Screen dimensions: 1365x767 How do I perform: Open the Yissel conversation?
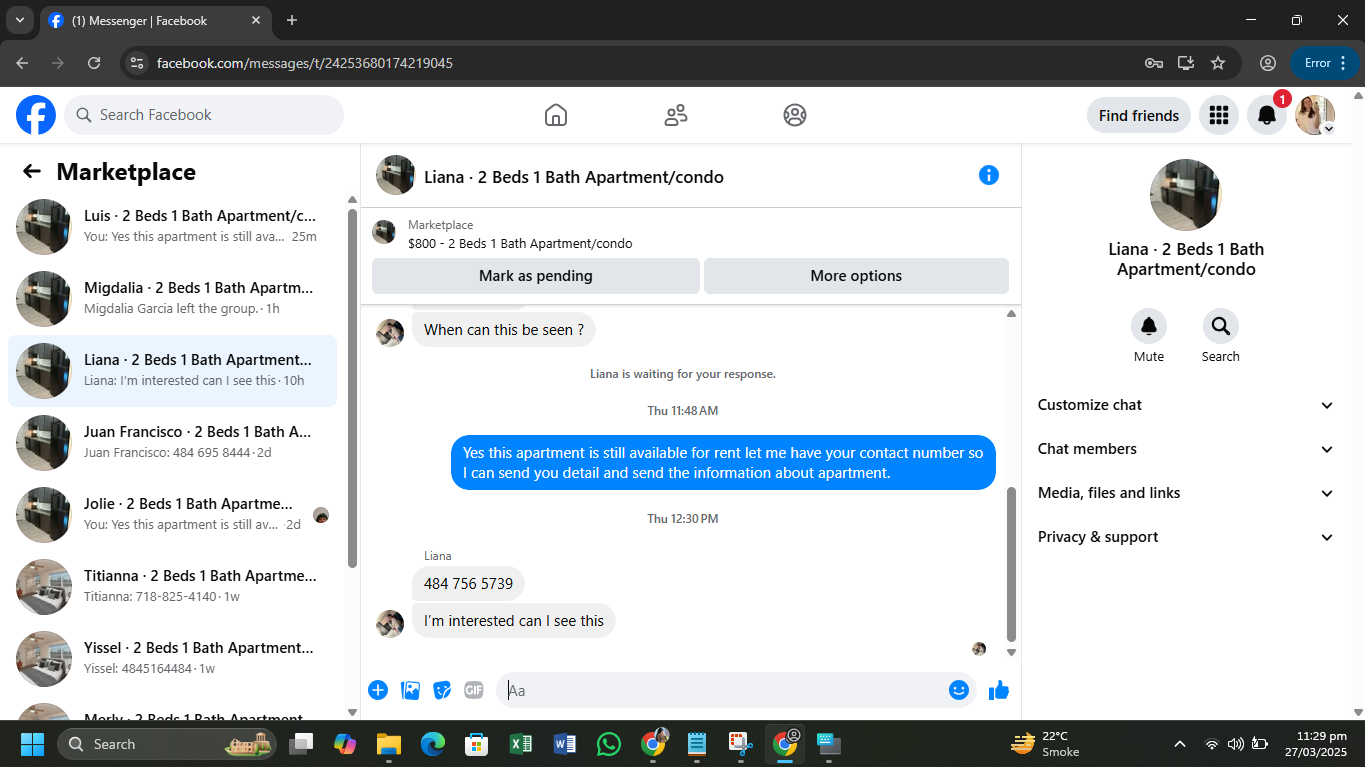coord(172,659)
